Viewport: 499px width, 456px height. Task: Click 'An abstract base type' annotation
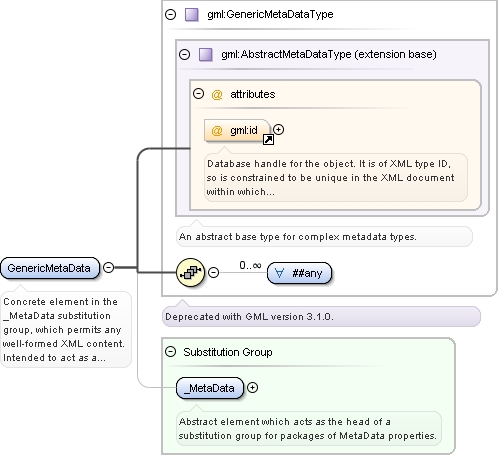(324, 237)
